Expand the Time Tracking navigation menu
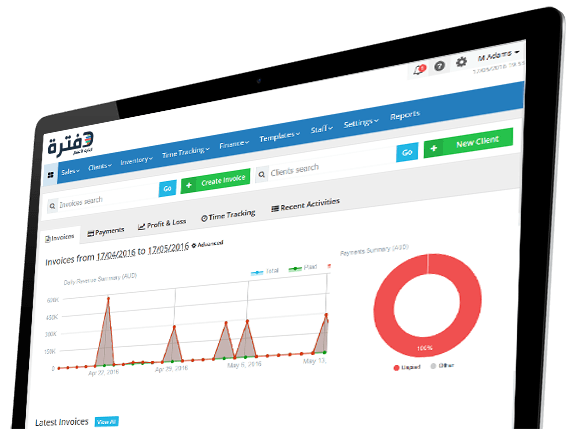576x429 pixels. (x=186, y=152)
